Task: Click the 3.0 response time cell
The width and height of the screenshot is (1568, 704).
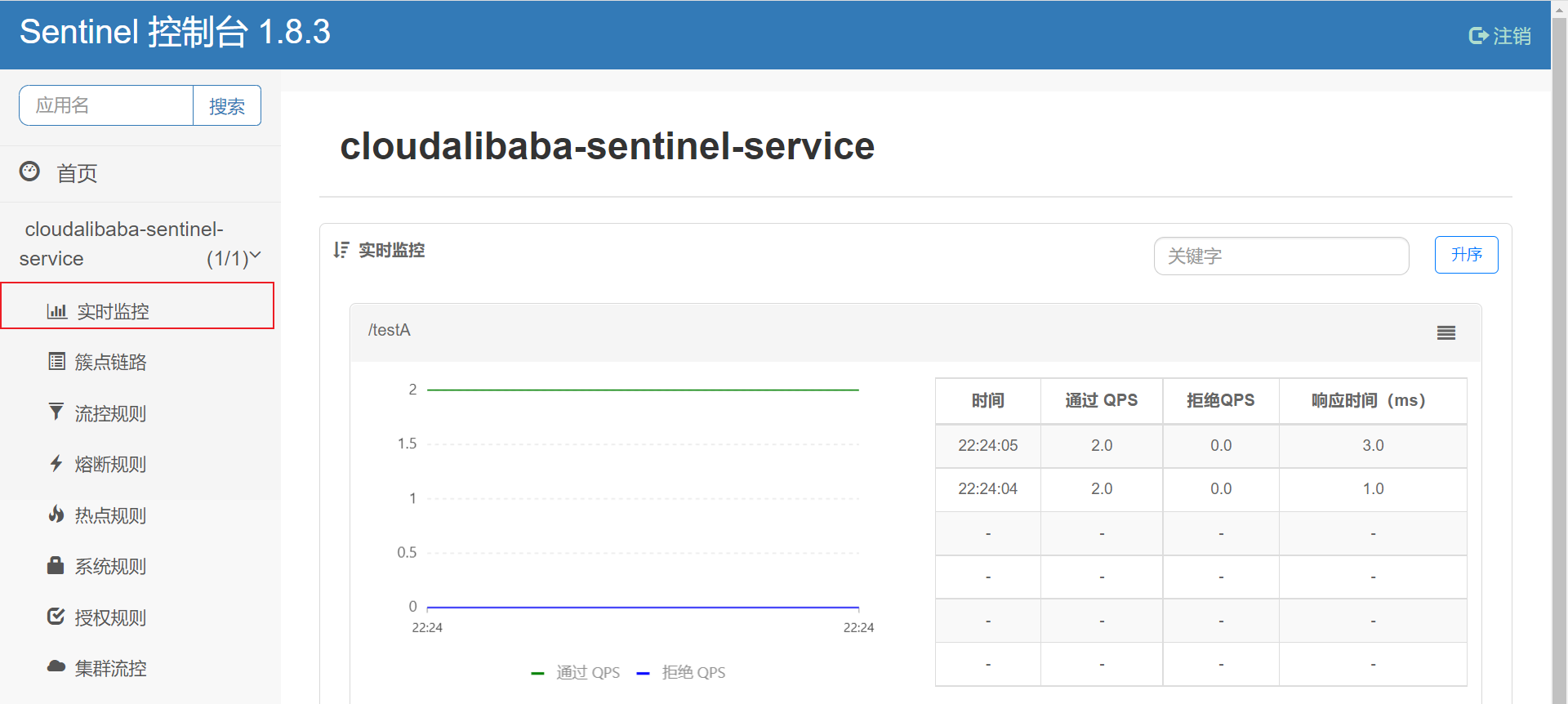Action: coord(1373,445)
